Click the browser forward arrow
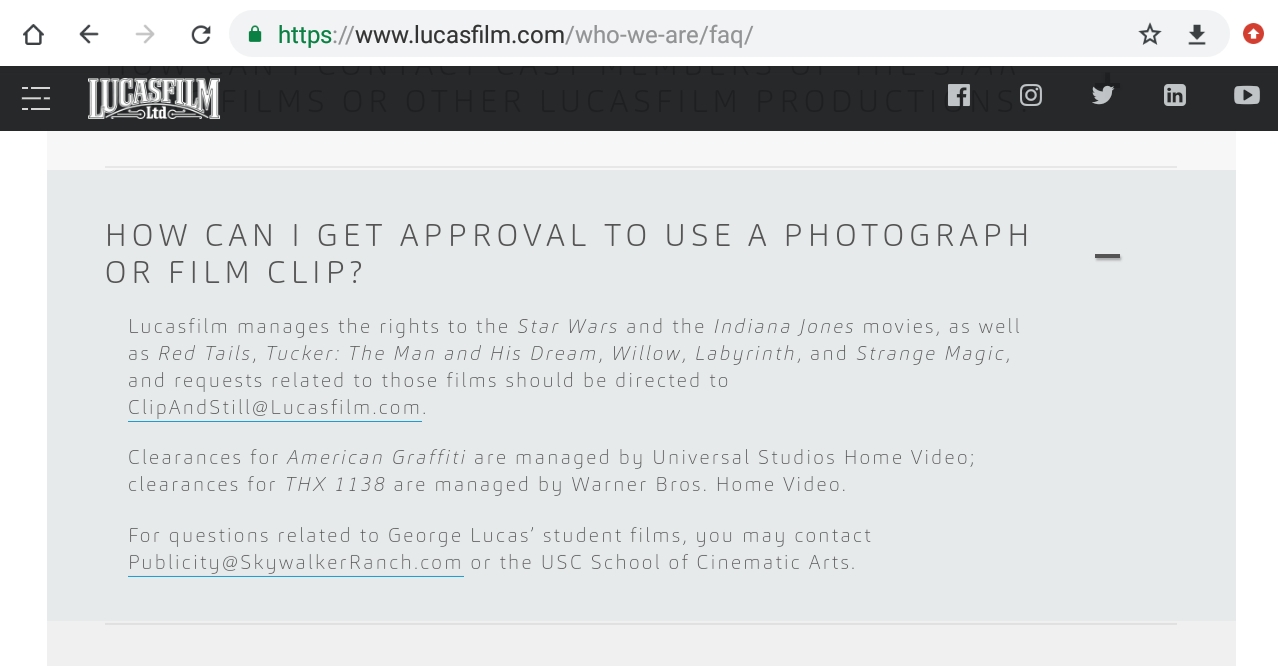Viewport: 1278px width, 666px height. [x=145, y=35]
